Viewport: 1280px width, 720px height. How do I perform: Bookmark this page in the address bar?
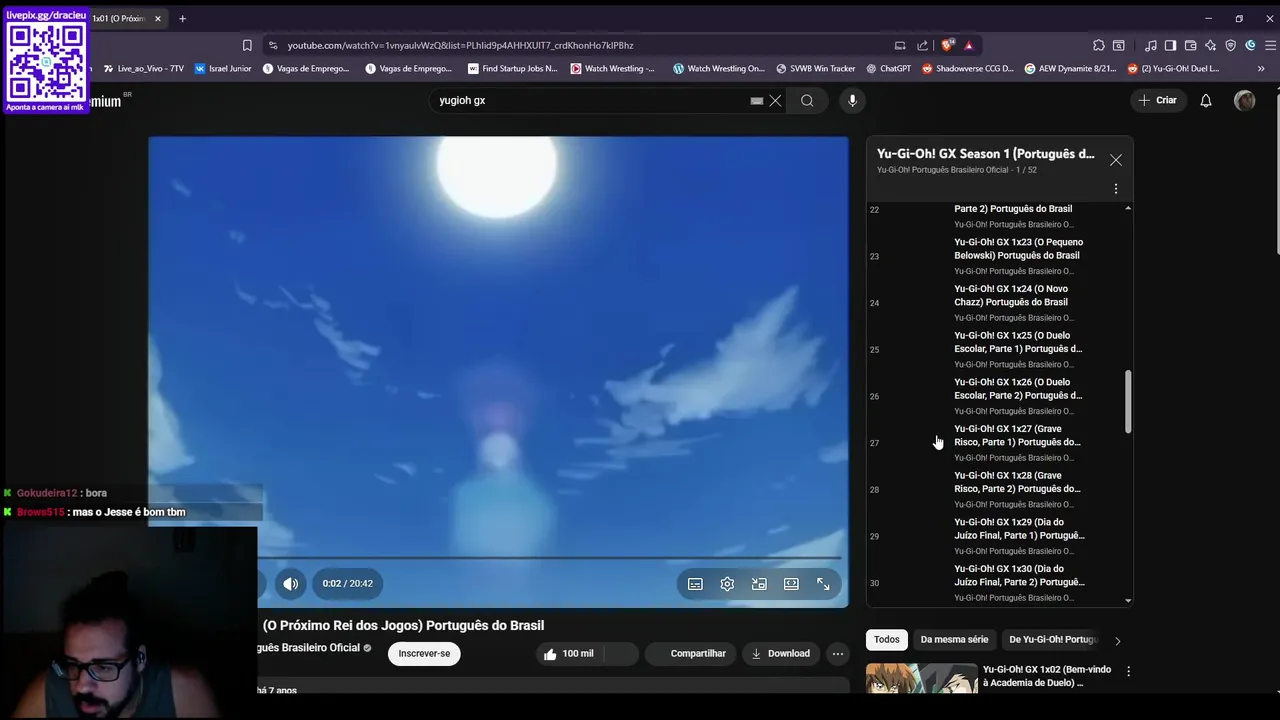click(247, 45)
